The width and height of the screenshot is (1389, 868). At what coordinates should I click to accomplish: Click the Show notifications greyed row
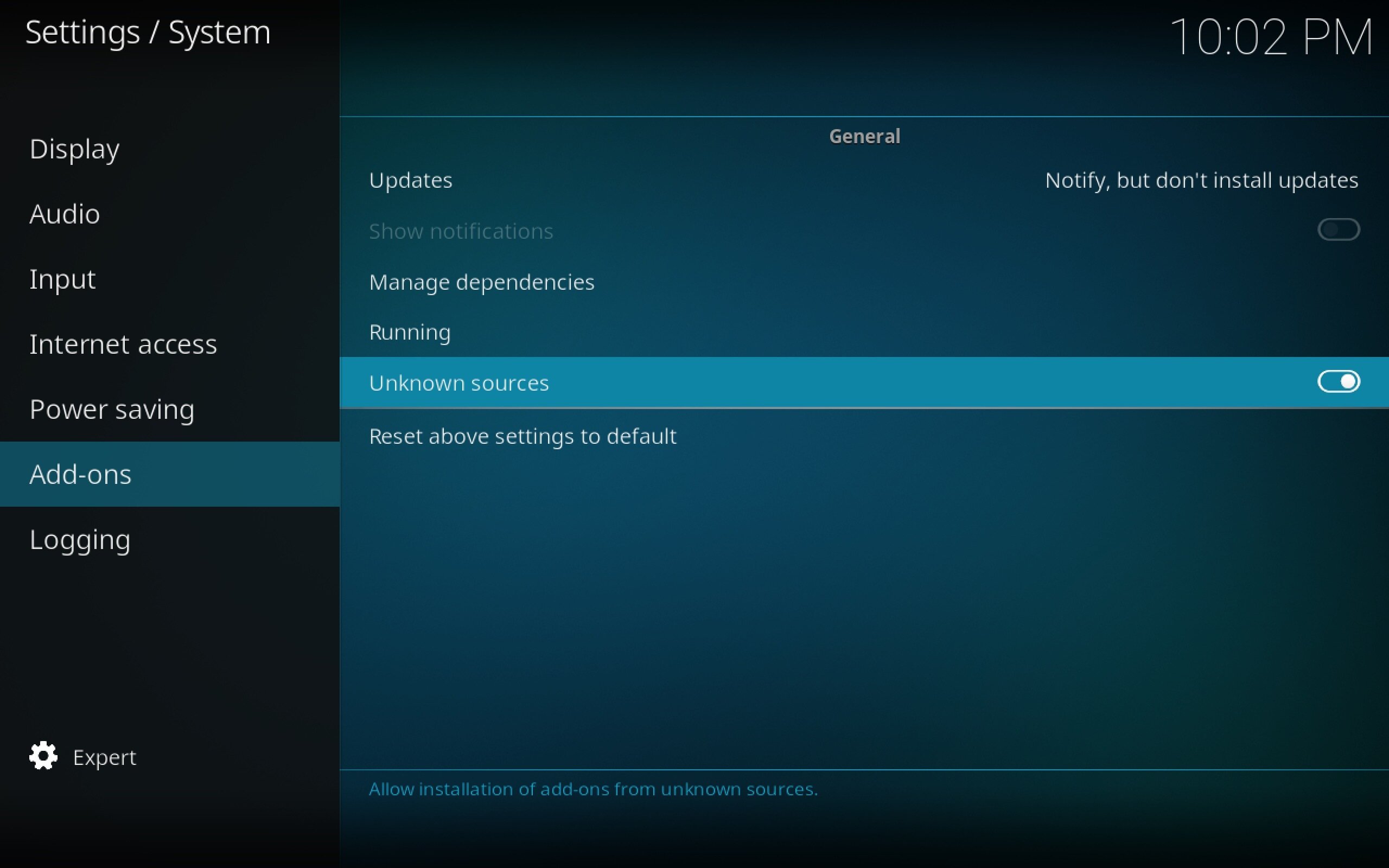(864, 230)
